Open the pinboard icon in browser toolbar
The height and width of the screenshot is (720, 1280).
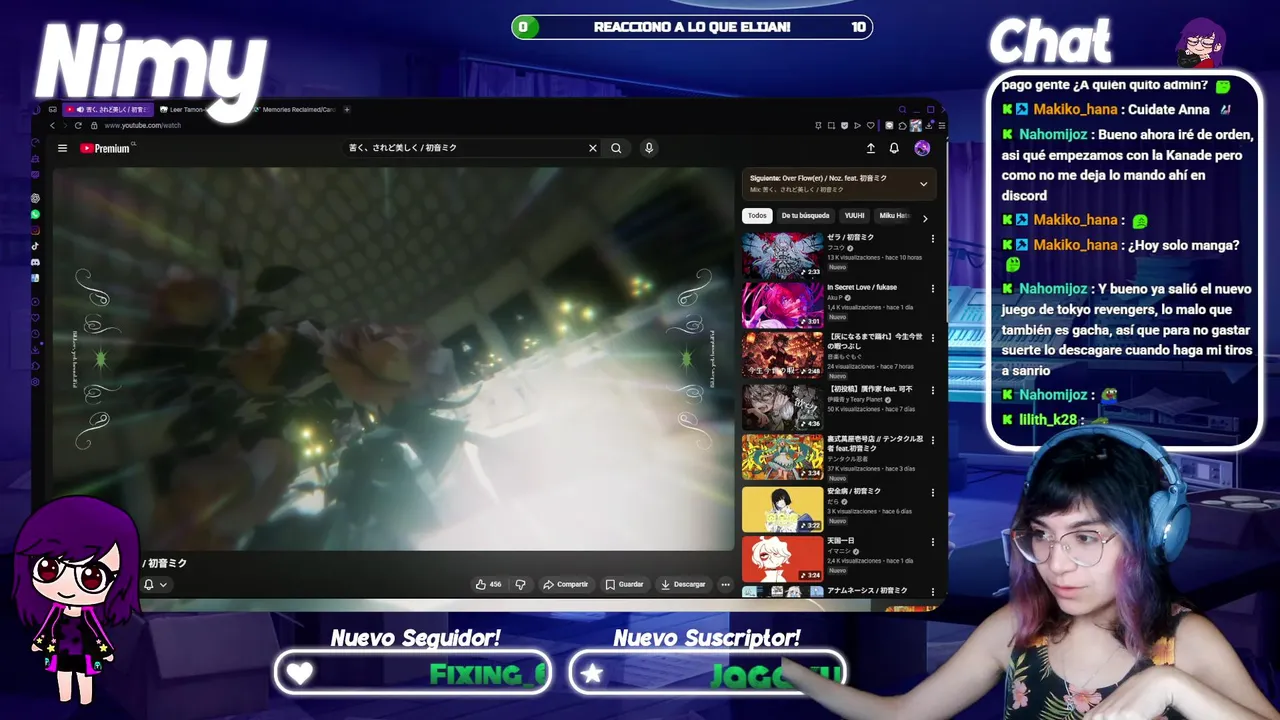[x=818, y=125]
